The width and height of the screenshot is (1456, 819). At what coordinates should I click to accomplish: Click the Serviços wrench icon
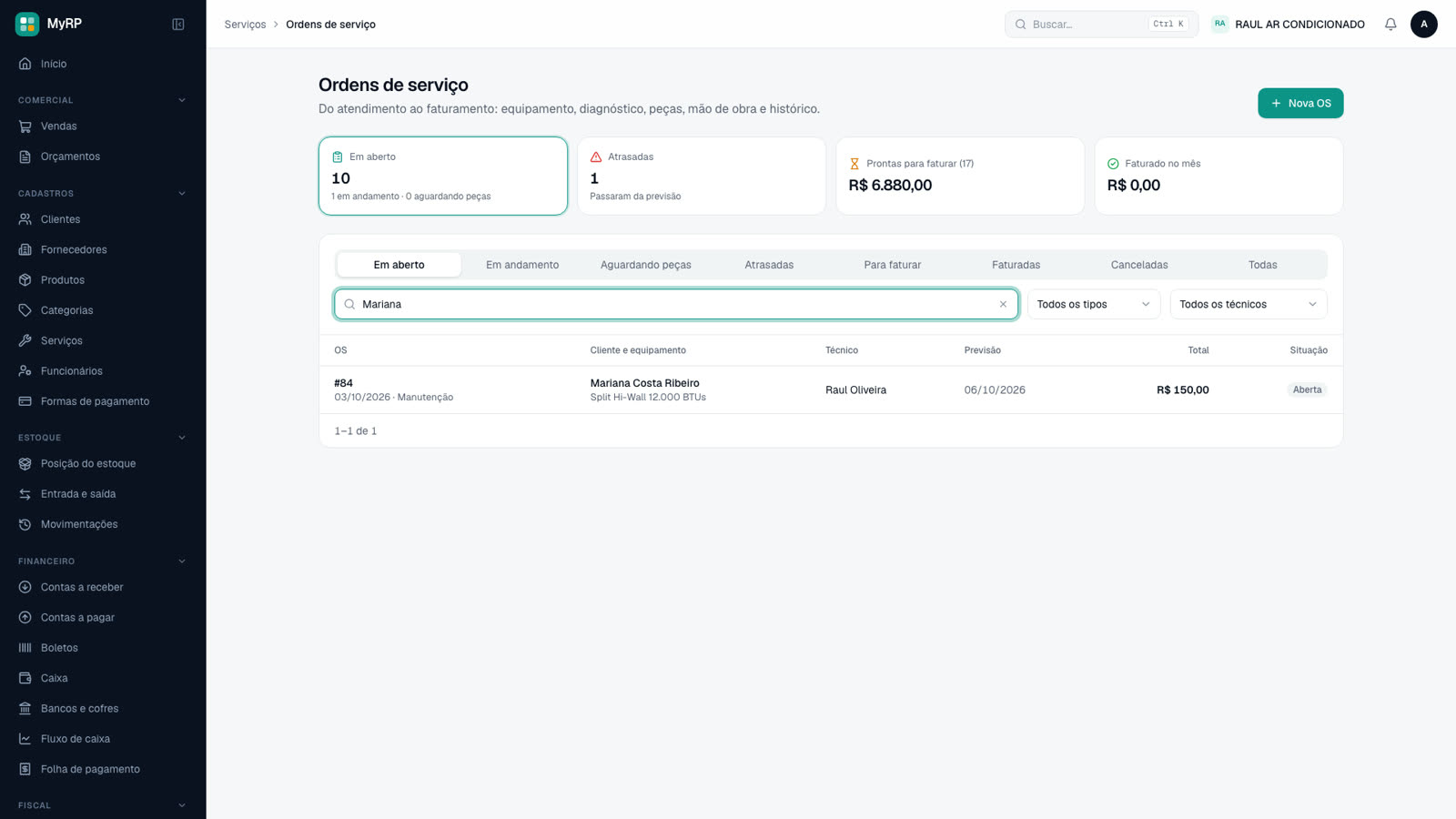[25, 340]
